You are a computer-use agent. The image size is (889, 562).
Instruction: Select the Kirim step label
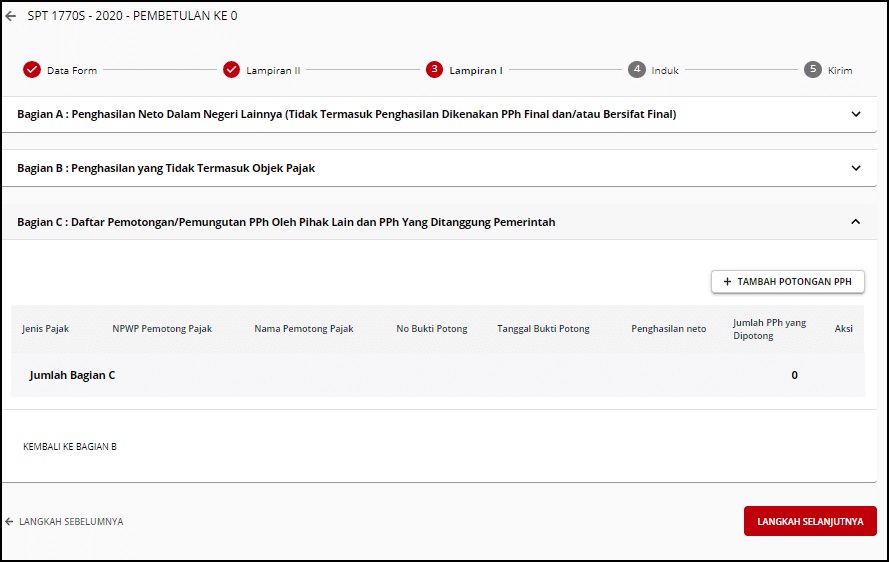(x=840, y=71)
